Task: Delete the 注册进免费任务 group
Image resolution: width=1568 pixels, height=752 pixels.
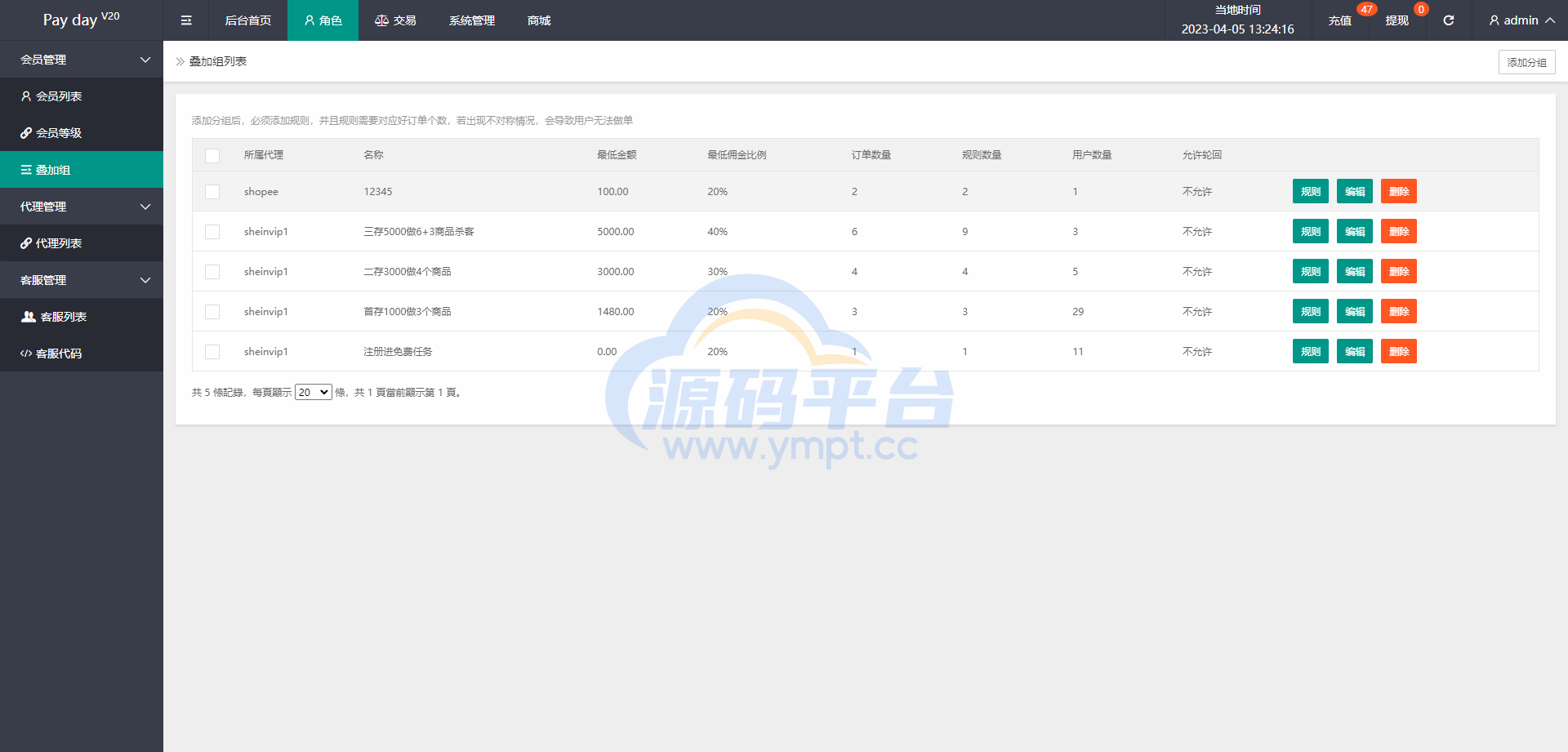Action: click(1399, 352)
